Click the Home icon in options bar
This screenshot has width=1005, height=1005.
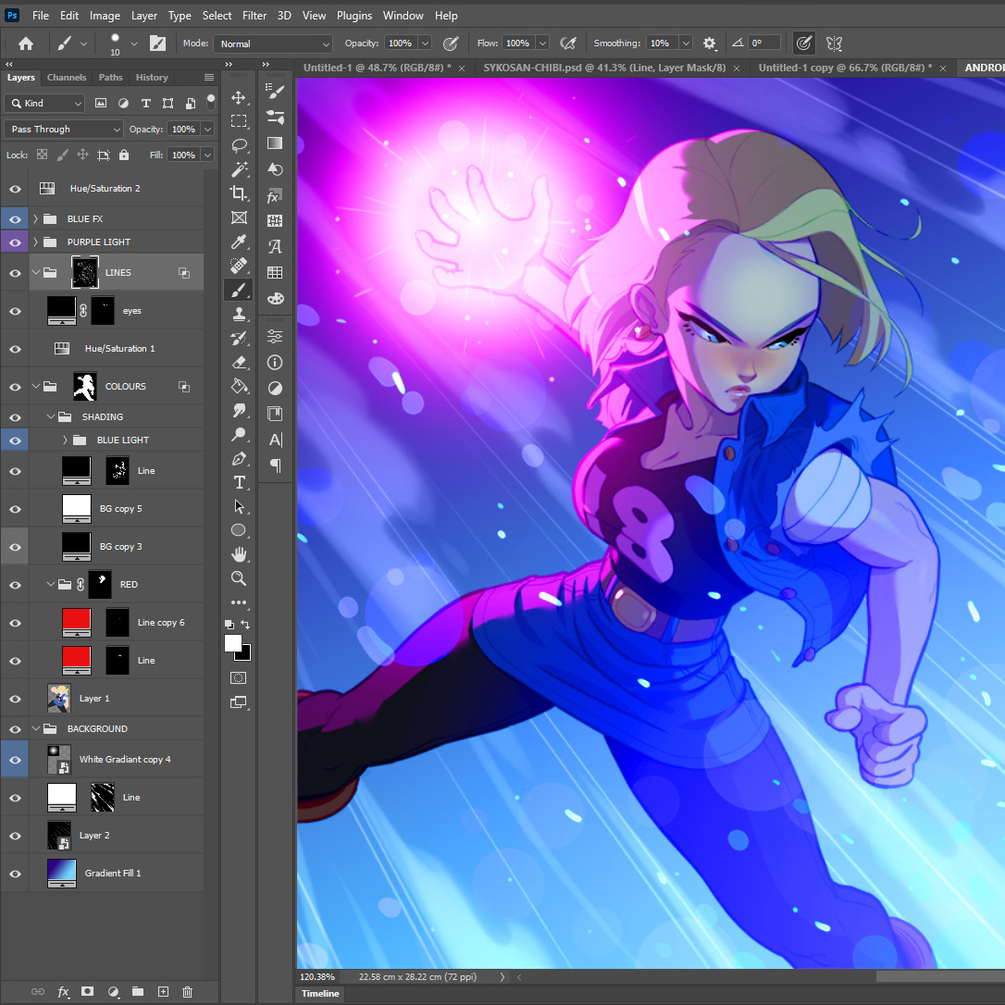(26, 44)
